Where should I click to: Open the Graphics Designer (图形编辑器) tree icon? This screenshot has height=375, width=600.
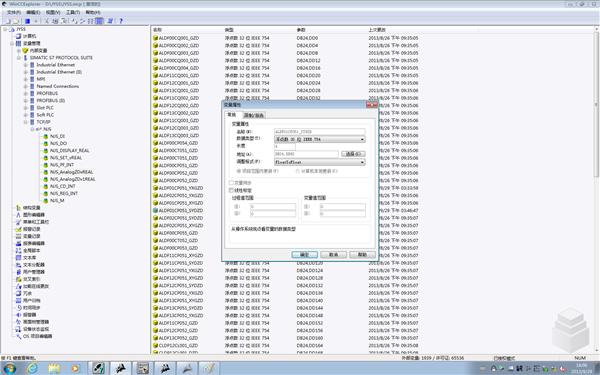click(x=18, y=215)
